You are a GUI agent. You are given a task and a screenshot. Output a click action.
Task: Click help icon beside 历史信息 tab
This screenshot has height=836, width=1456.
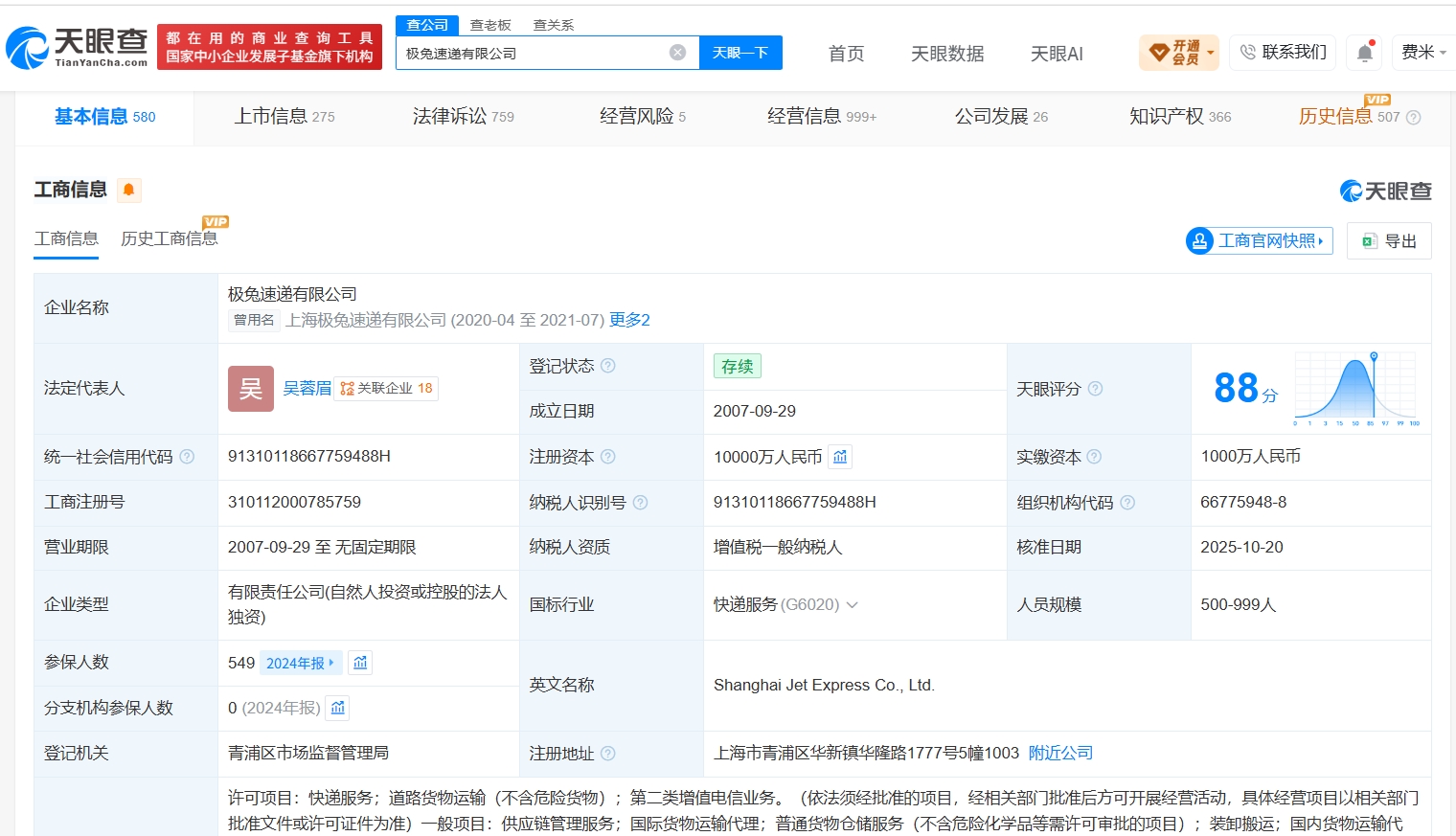(x=1413, y=118)
